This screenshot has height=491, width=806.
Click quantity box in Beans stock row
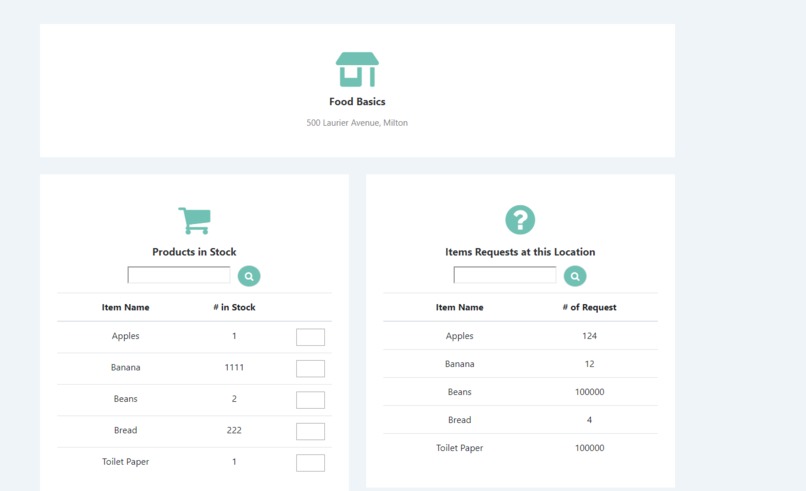coord(310,400)
